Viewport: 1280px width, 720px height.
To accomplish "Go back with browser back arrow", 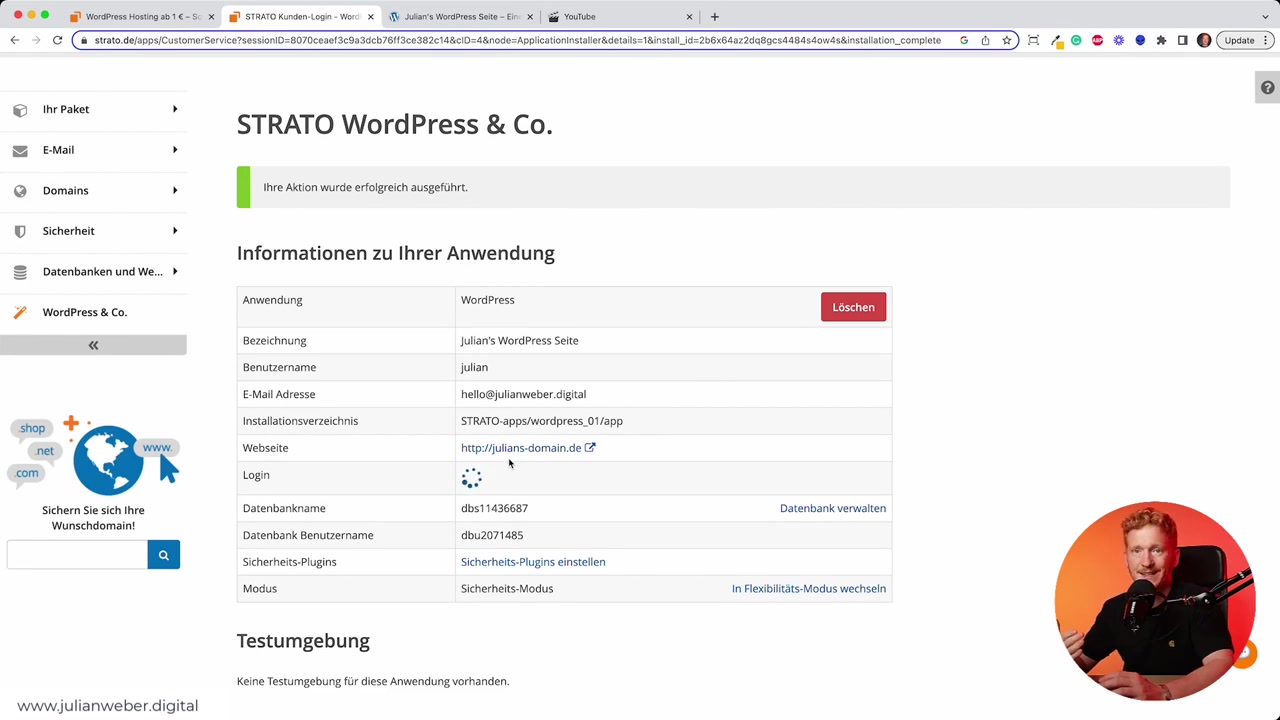I will [x=14, y=40].
